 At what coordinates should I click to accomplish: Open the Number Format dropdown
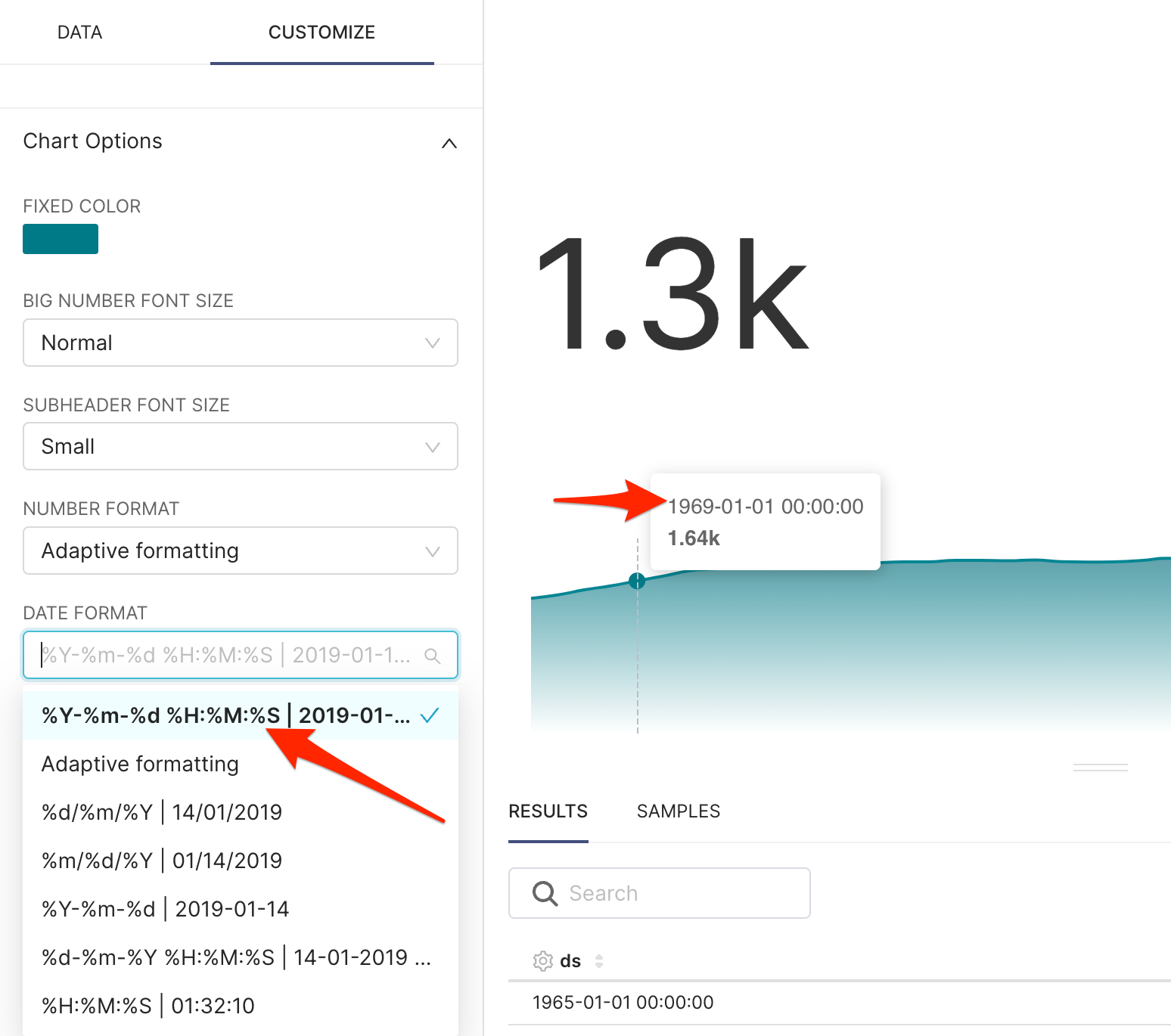241,551
